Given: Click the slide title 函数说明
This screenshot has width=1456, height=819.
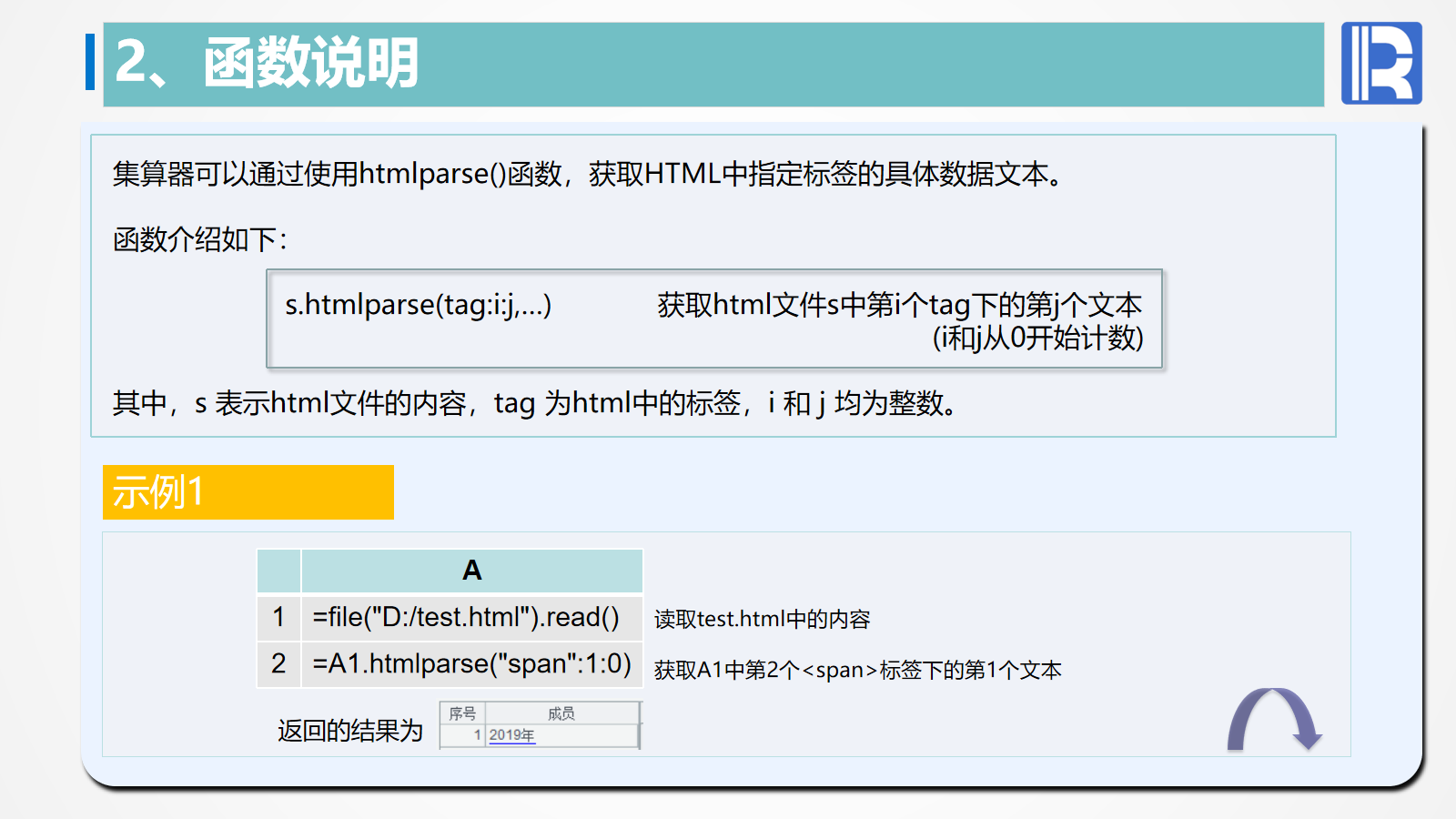Looking at the screenshot, I should (310, 63).
